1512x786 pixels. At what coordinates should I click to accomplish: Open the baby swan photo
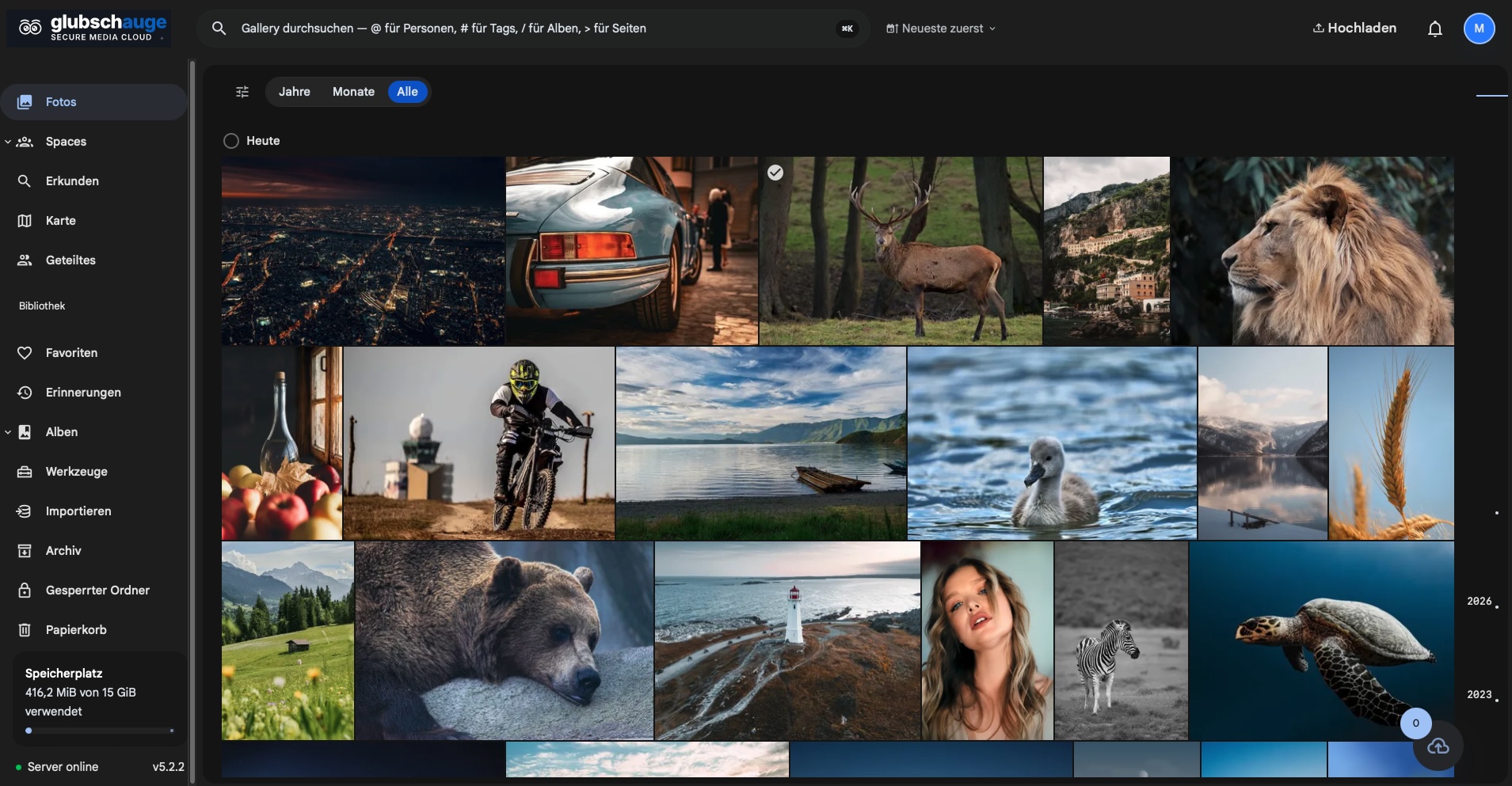click(x=1052, y=443)
